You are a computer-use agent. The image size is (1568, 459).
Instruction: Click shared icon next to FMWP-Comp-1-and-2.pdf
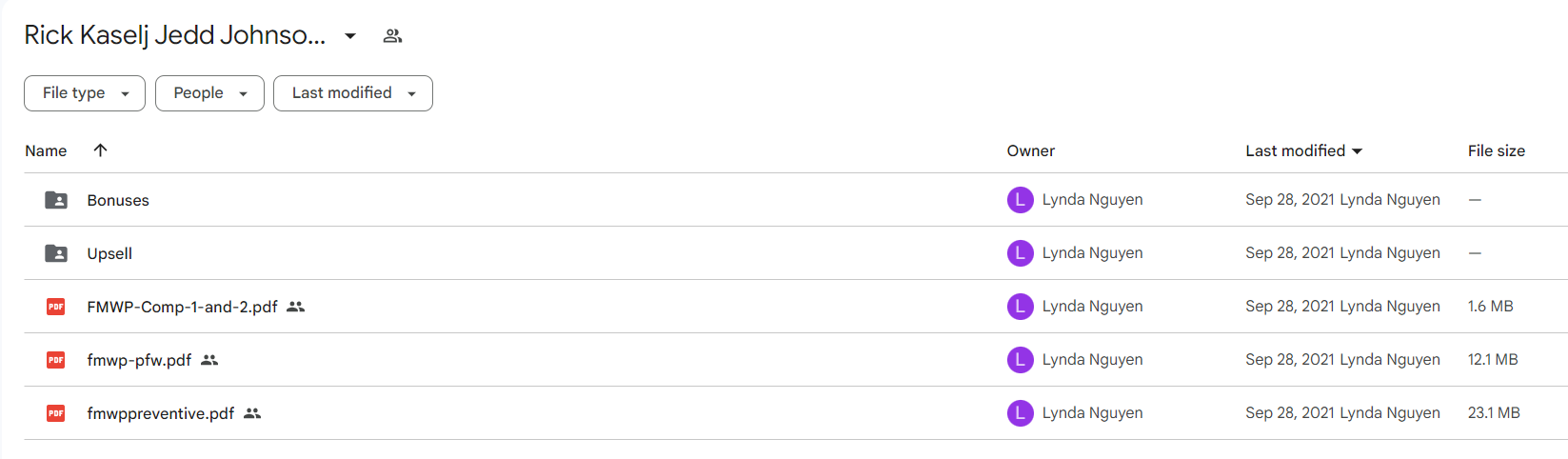pyautogui.click(x=296, y=307)
